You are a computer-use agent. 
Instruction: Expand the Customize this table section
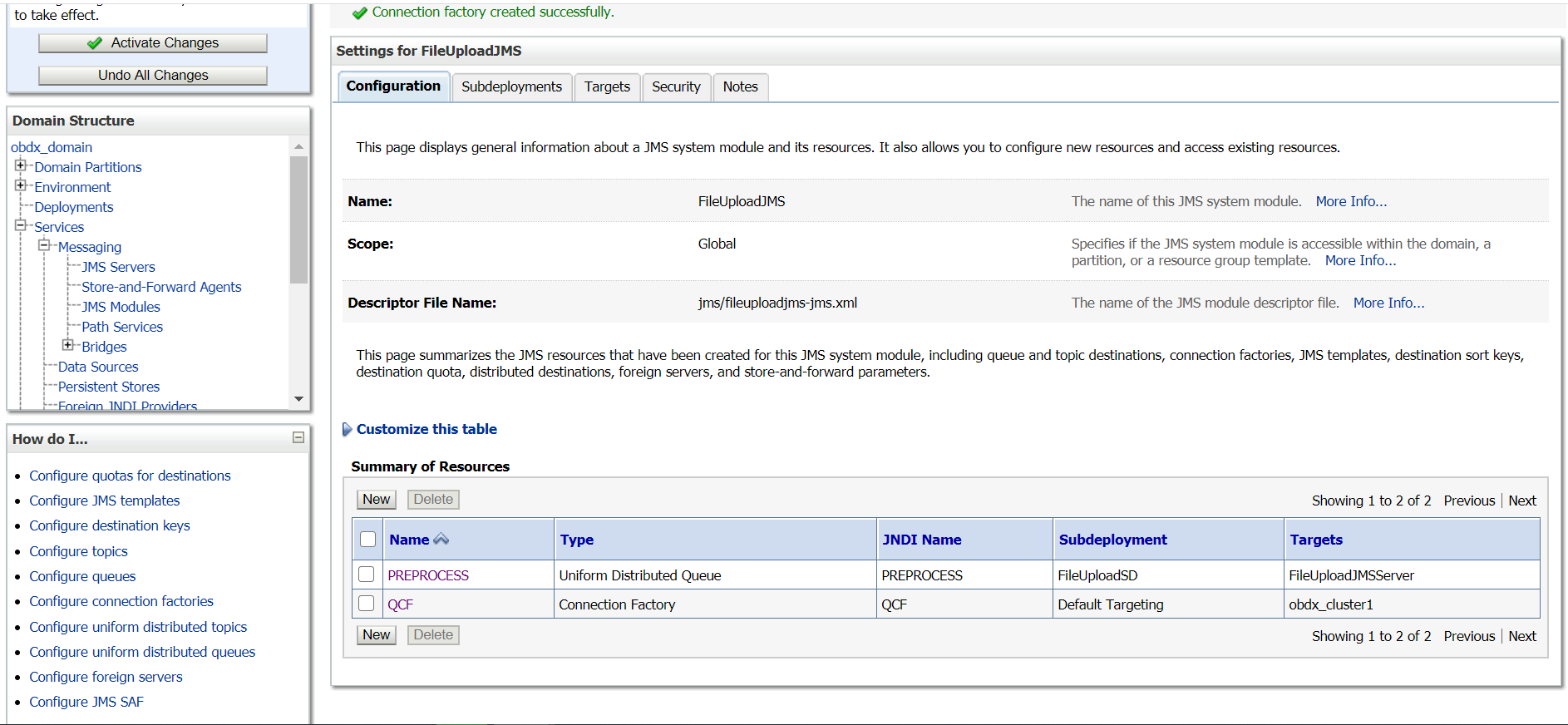point(348,429)
